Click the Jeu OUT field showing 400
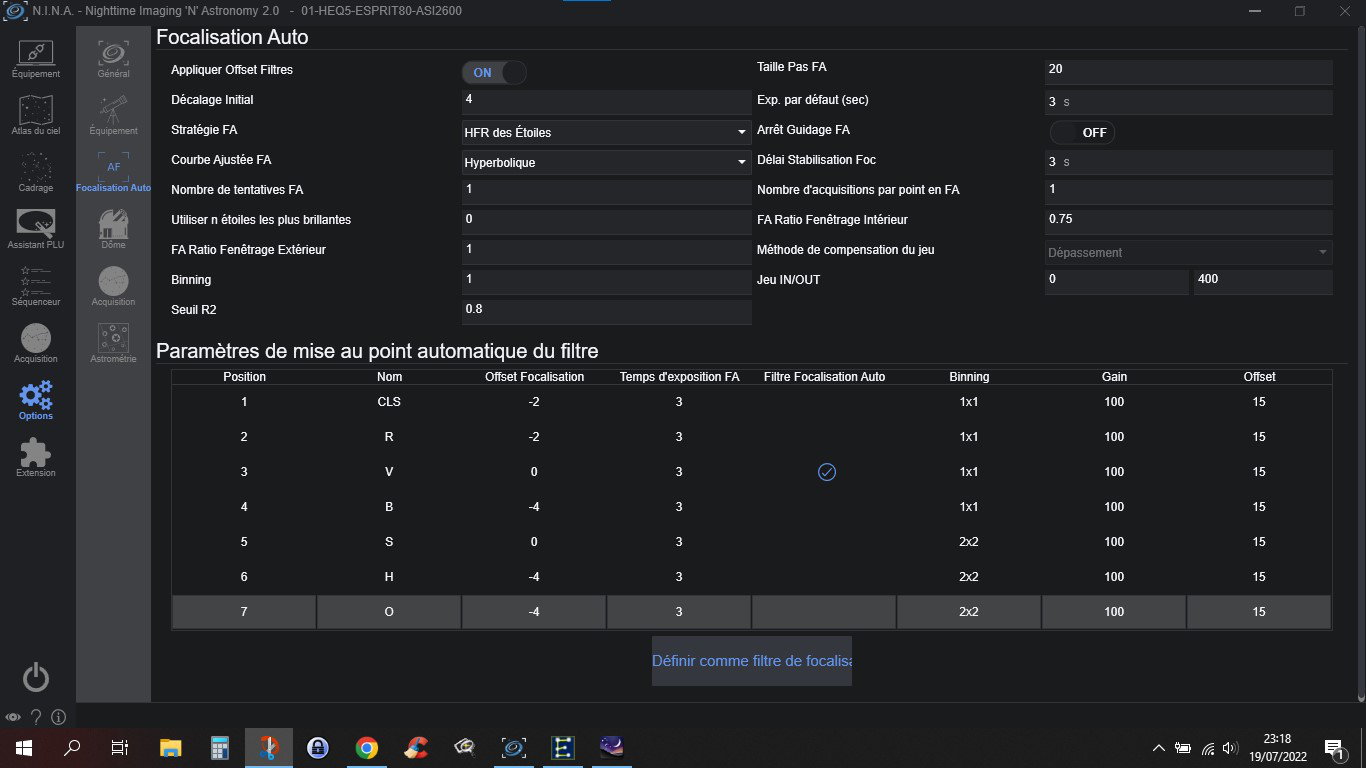The width and height of the screenshot is (1366, 768). pyautogui.click(x=1263, y=282)
